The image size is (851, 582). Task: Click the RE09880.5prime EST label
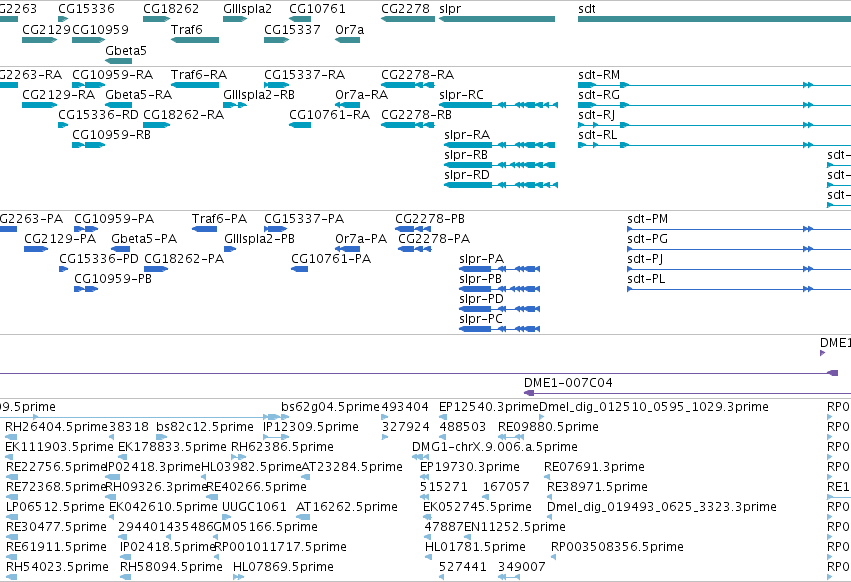click(548, 427)
